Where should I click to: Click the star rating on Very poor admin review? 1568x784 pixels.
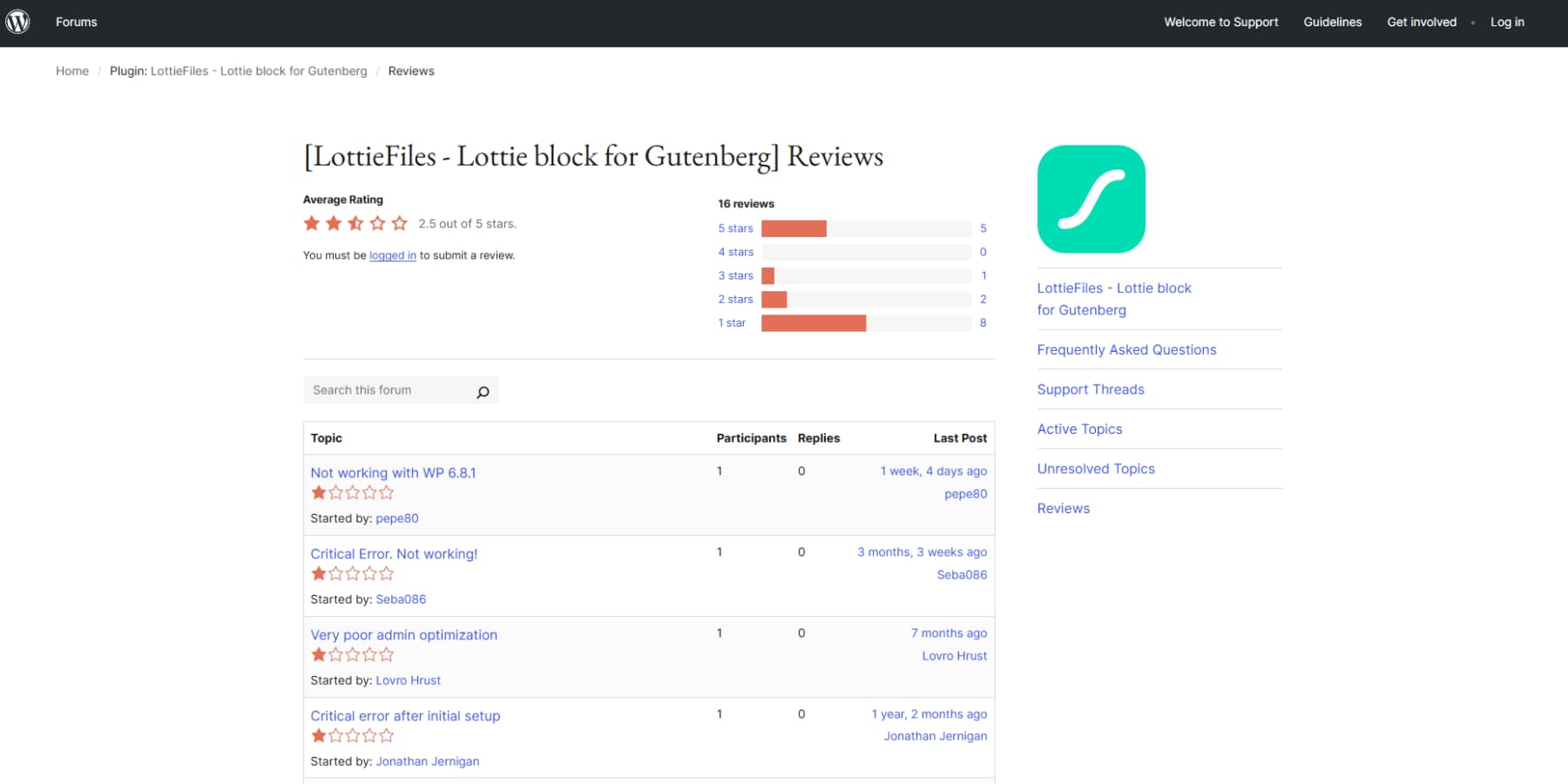[x=352, y=654]
